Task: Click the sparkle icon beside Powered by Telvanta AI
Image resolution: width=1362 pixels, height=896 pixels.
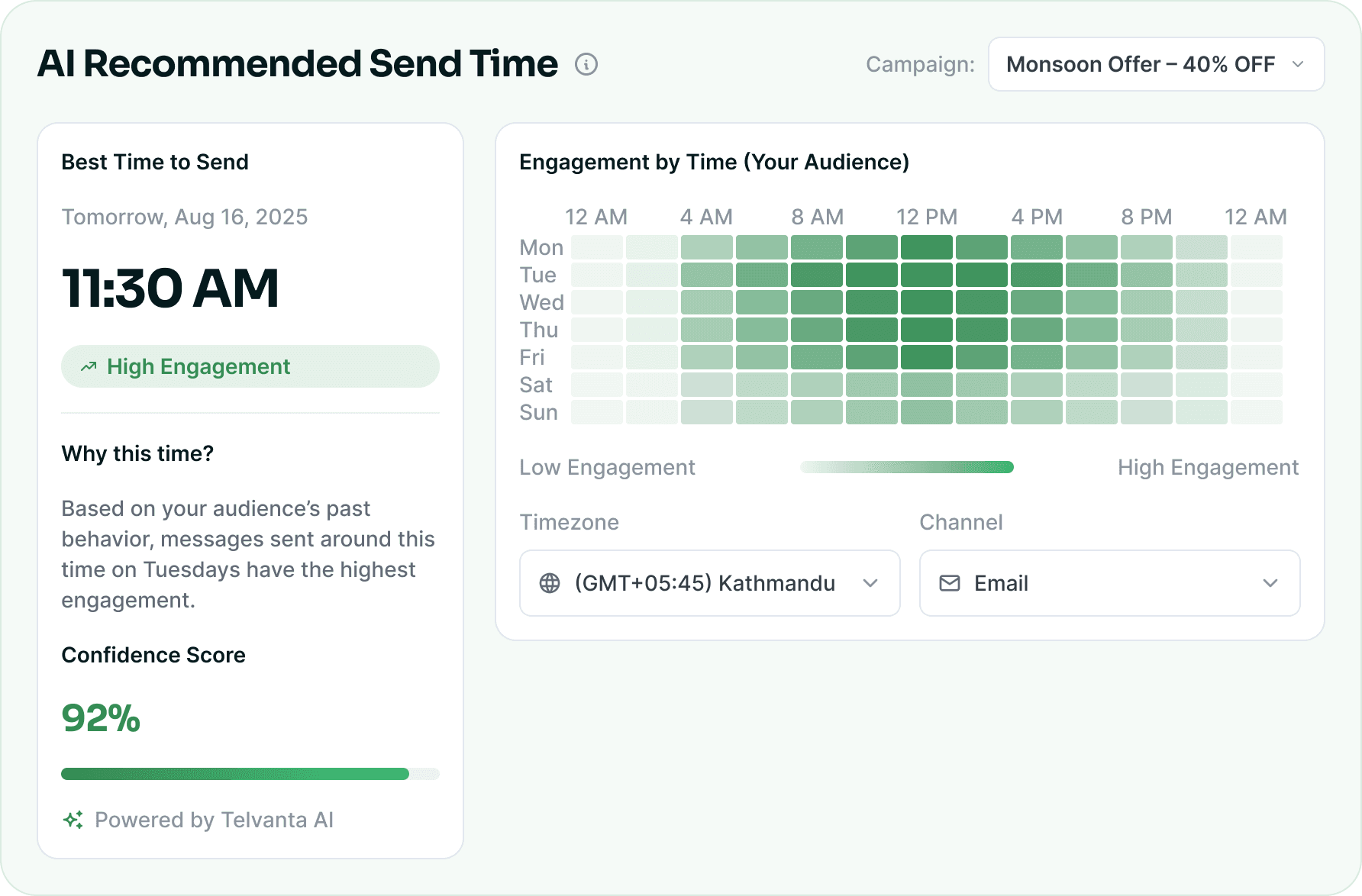Action: [x=73, y=820]
